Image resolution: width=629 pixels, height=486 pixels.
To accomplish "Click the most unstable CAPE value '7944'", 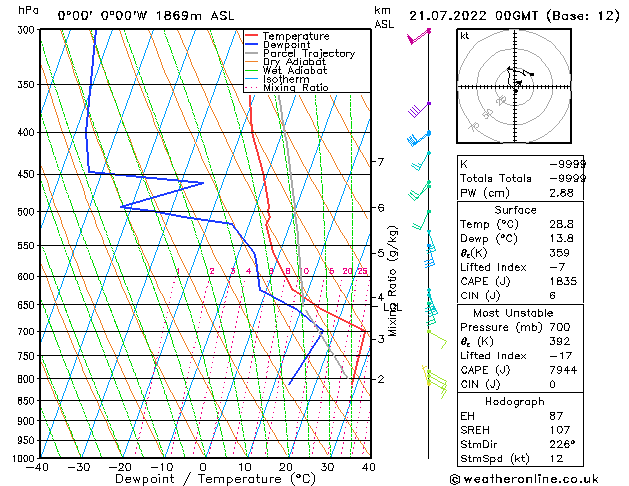I will pyautogui.click(x=563, y=370).
